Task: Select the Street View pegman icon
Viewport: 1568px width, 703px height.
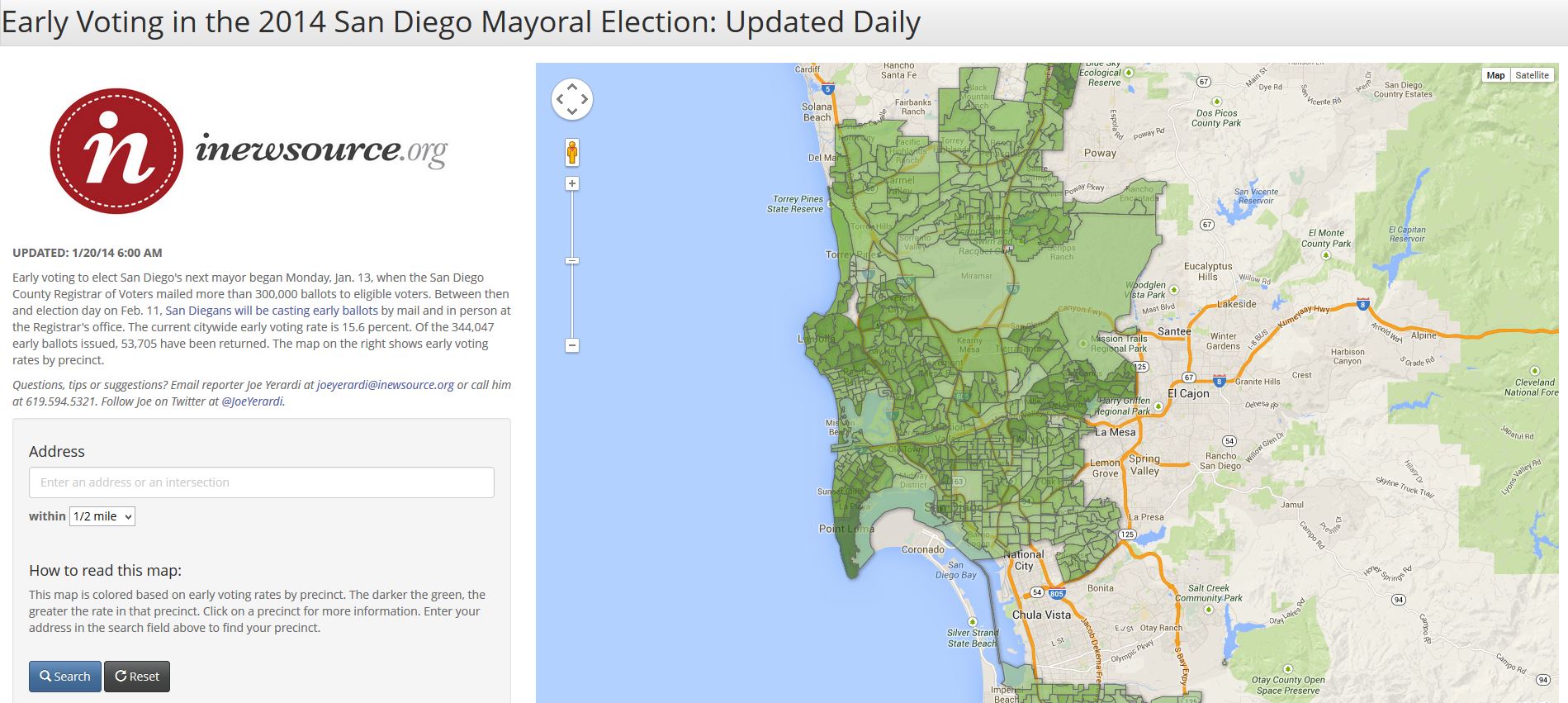Action: click(571, 153)
